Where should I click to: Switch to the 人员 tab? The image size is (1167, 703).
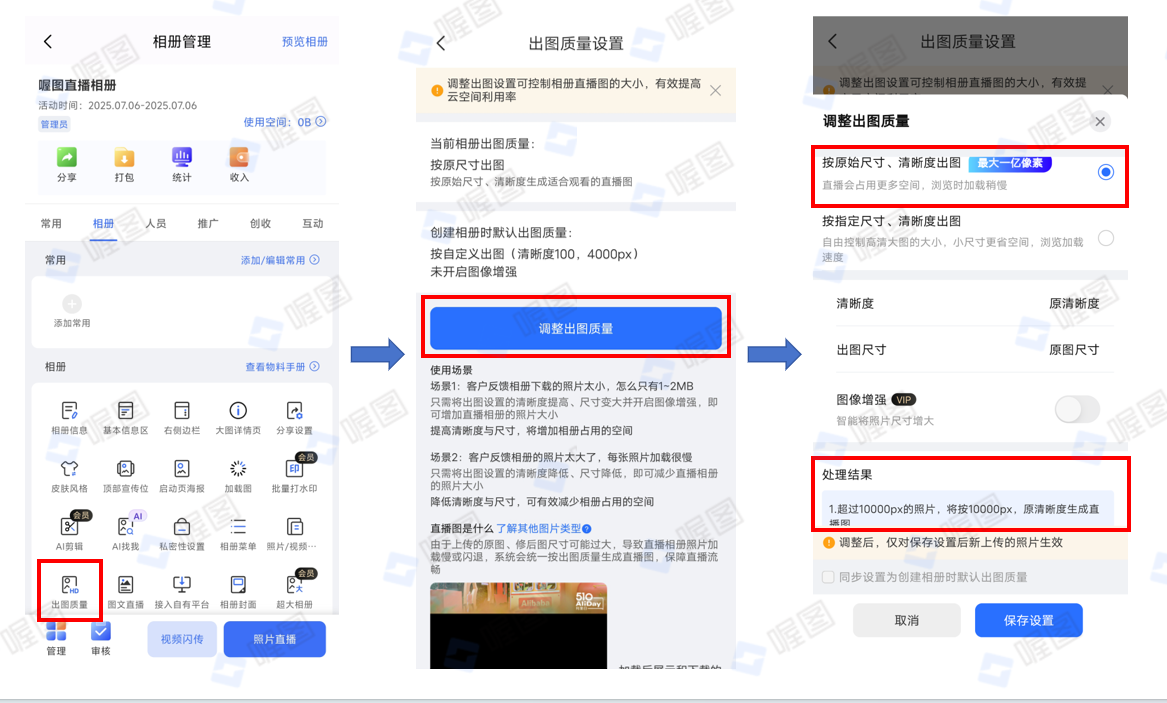[x=156, y=223]
